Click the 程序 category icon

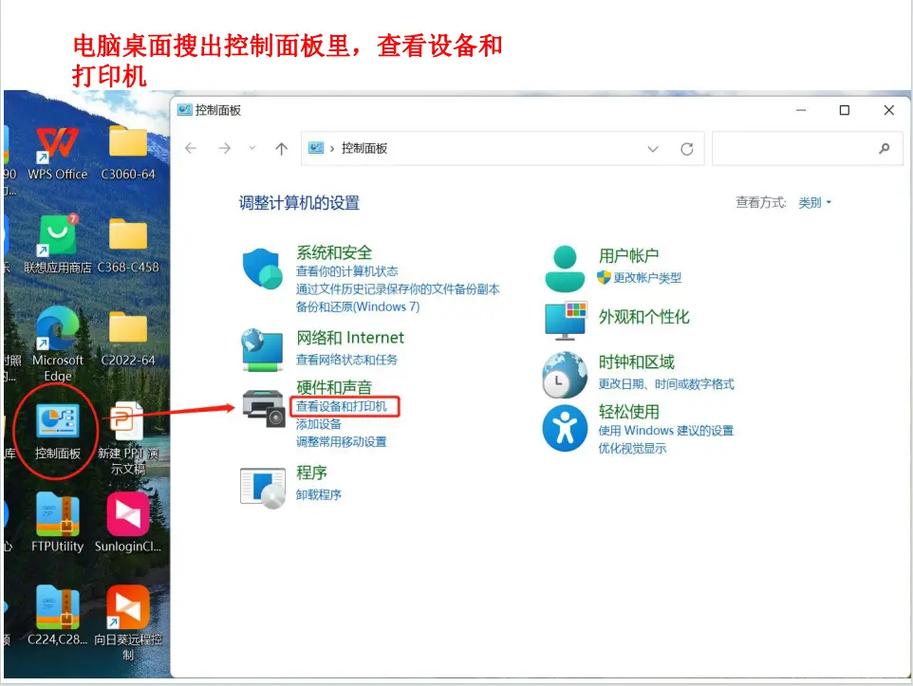pos(264,487)
